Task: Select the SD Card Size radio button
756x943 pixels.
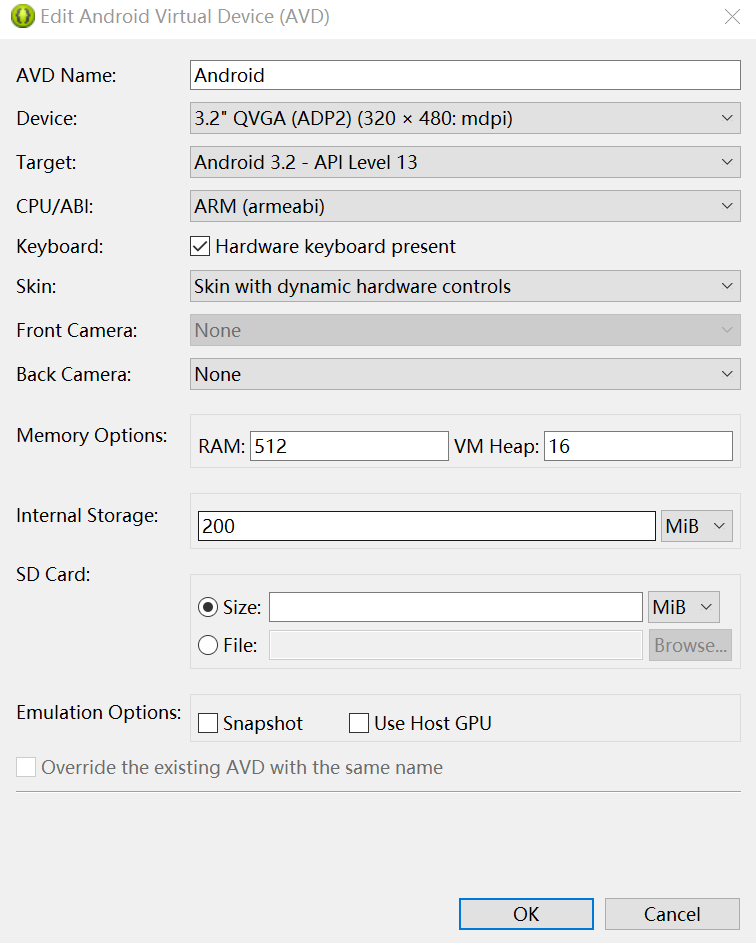Action: click(208, 607)
